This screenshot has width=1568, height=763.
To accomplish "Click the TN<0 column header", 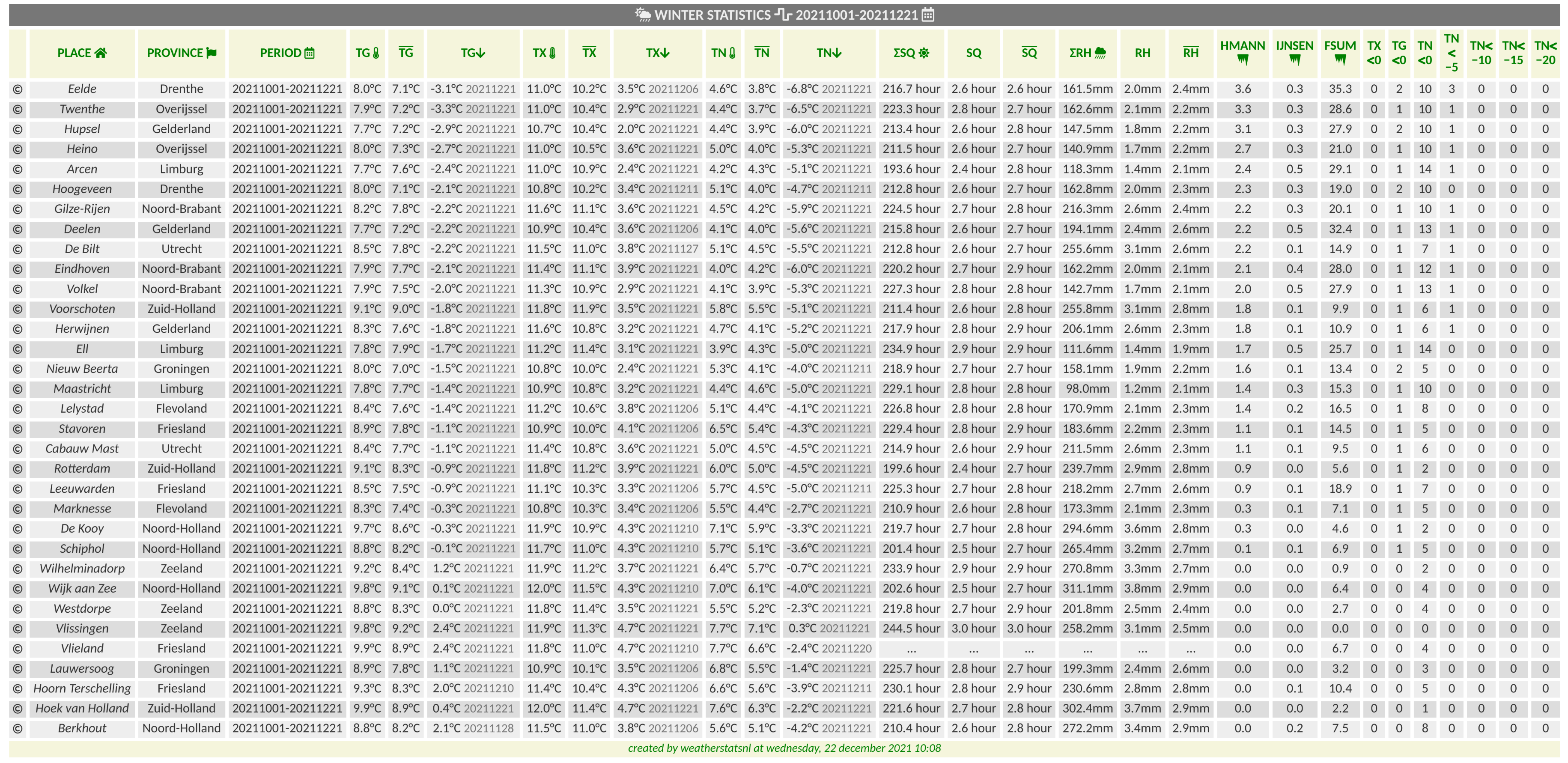I will (x=1425, y=53).
